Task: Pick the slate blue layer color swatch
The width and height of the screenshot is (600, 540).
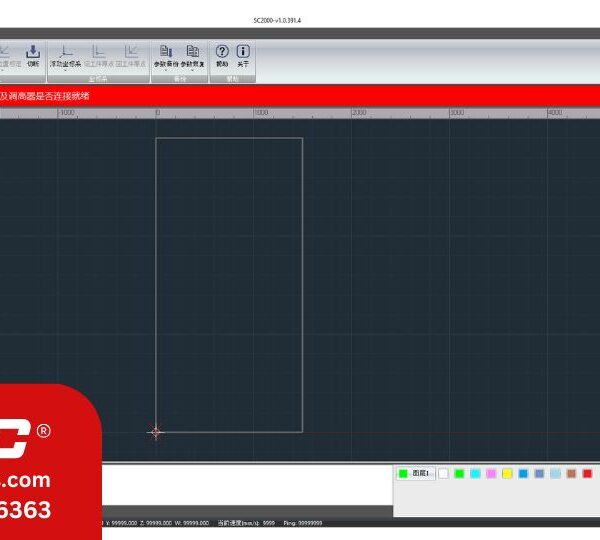Action: 539,473
